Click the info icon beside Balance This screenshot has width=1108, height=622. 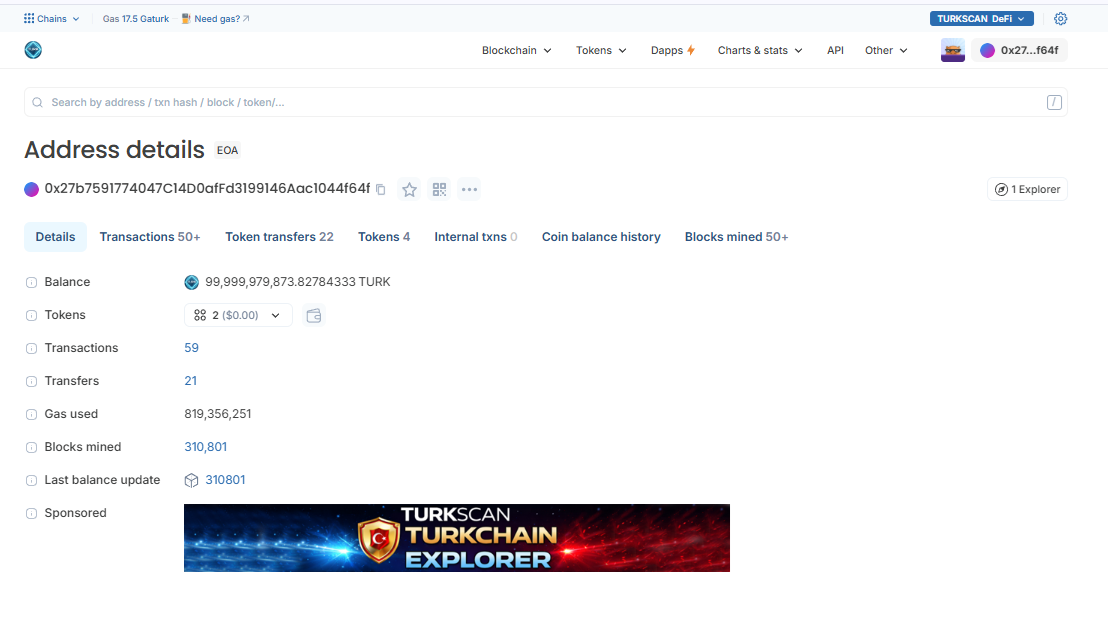pos(31,283)
